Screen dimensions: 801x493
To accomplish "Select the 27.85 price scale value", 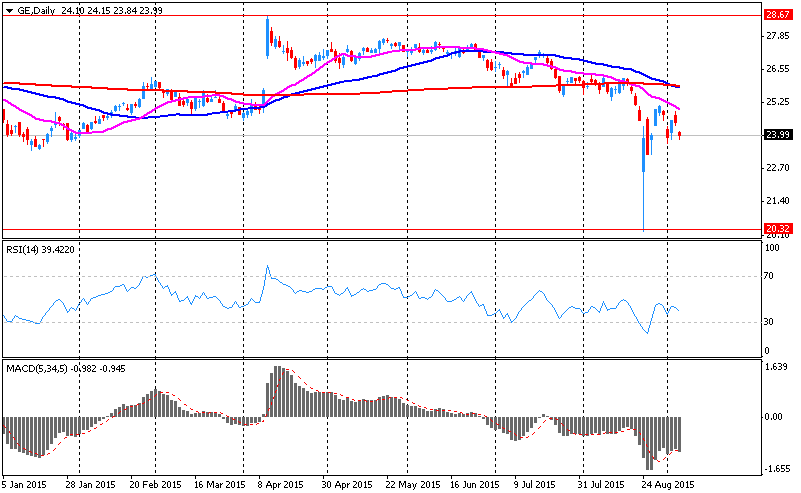I will pyautogui.click(x=778, y=36).
